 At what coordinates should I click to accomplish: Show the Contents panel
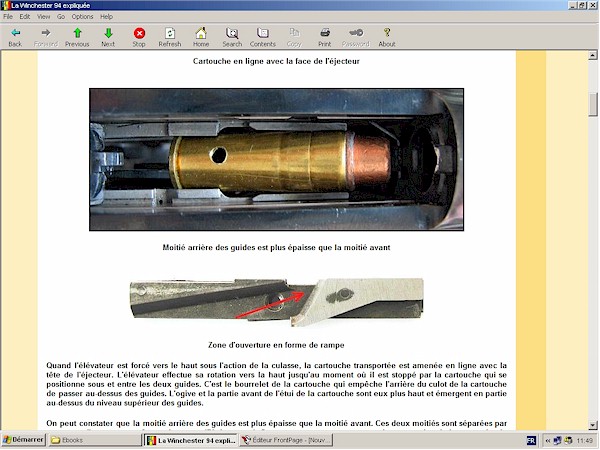263,37
